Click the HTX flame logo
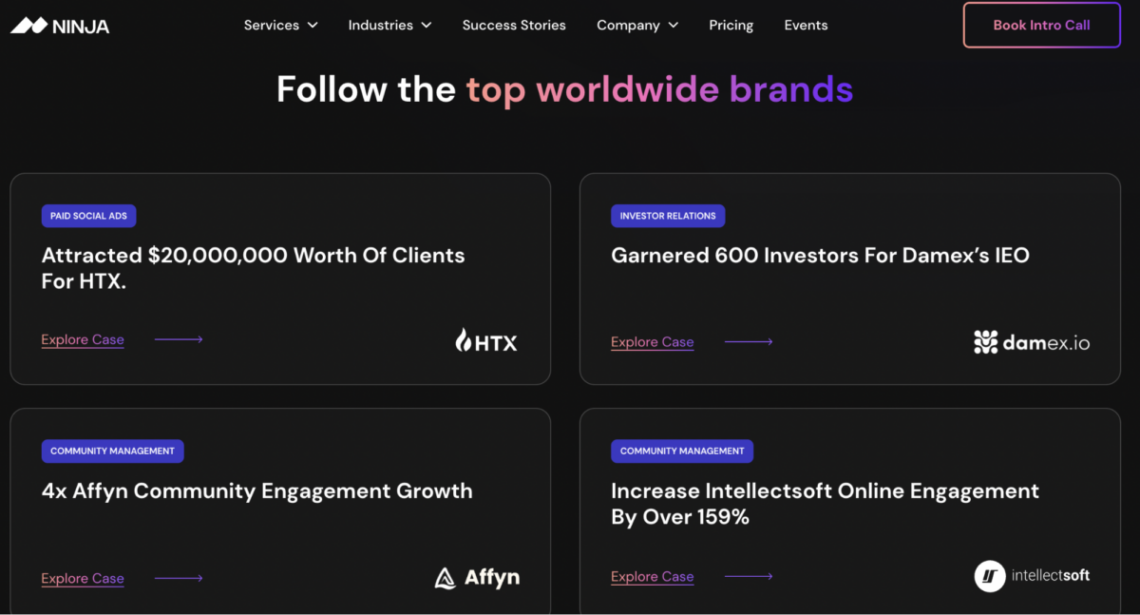 463,340
